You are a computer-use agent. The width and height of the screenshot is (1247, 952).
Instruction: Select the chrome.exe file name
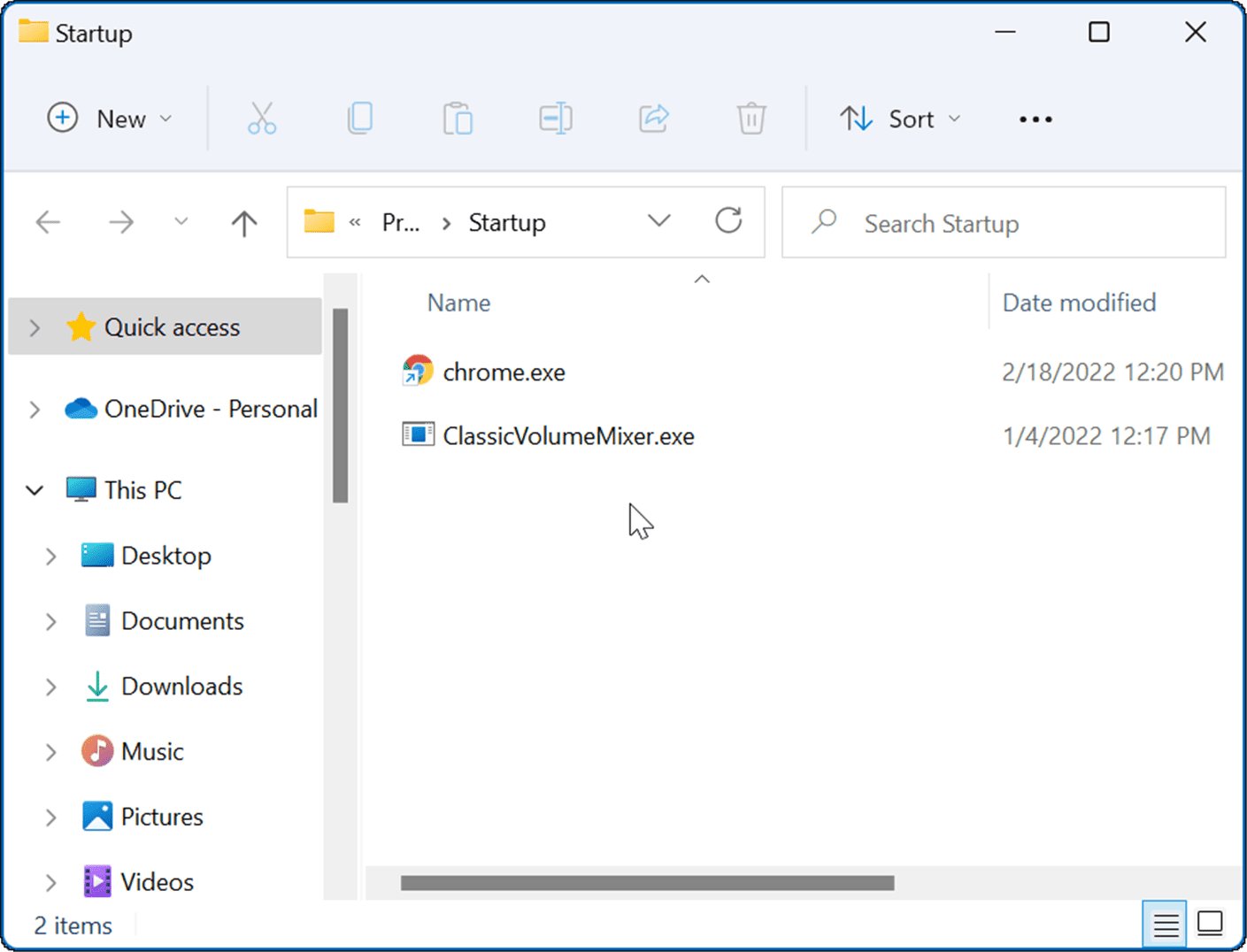tap(504, 372)
